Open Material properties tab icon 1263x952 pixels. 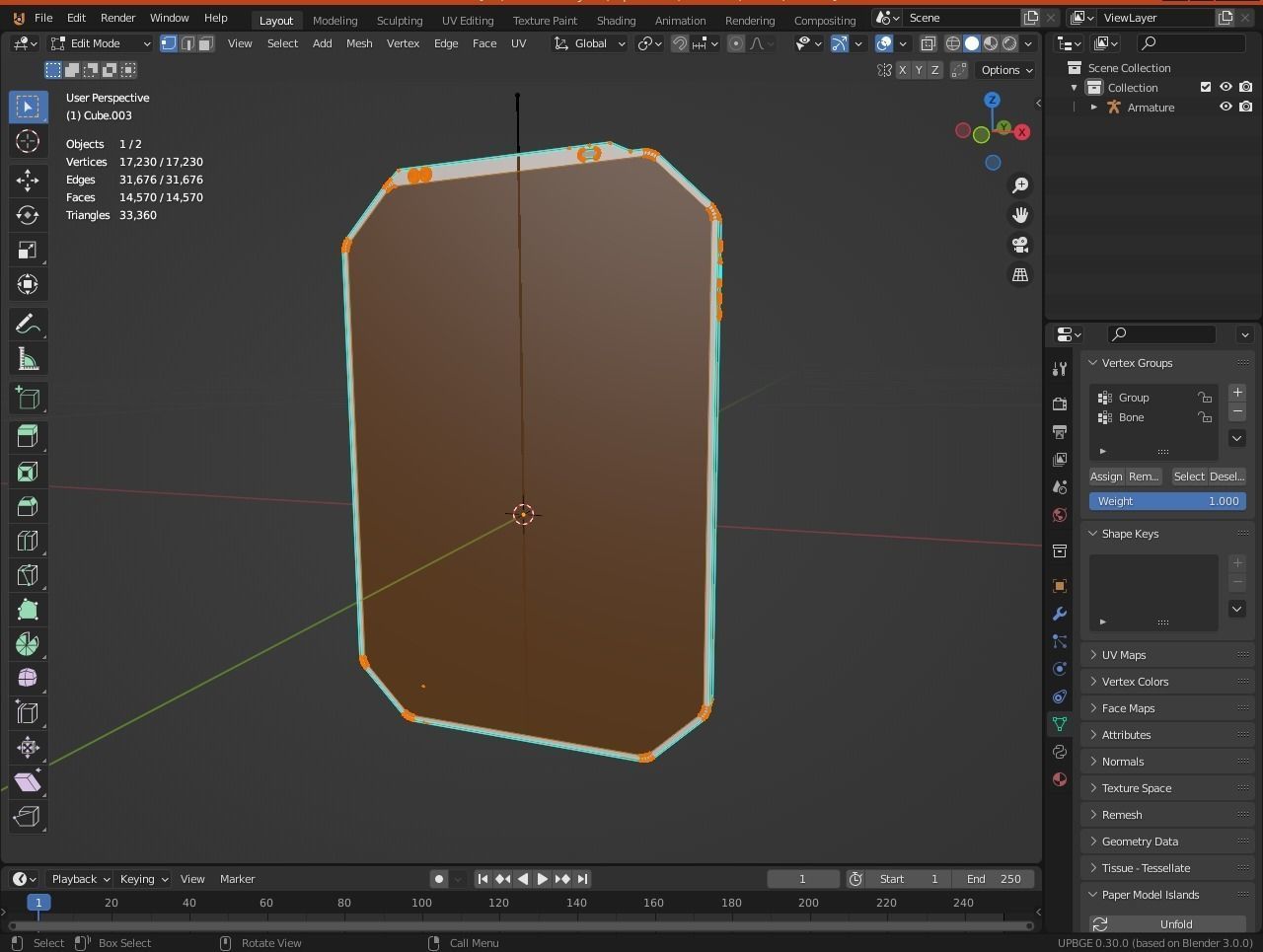pyautogui.click(x=1060, y=779)
